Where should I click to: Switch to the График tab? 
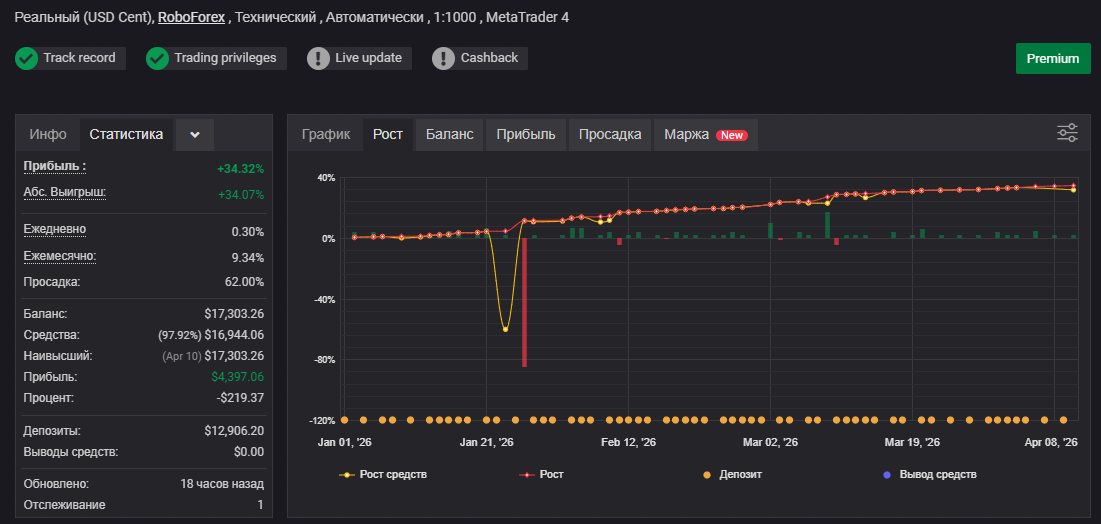tap(326, 135)
